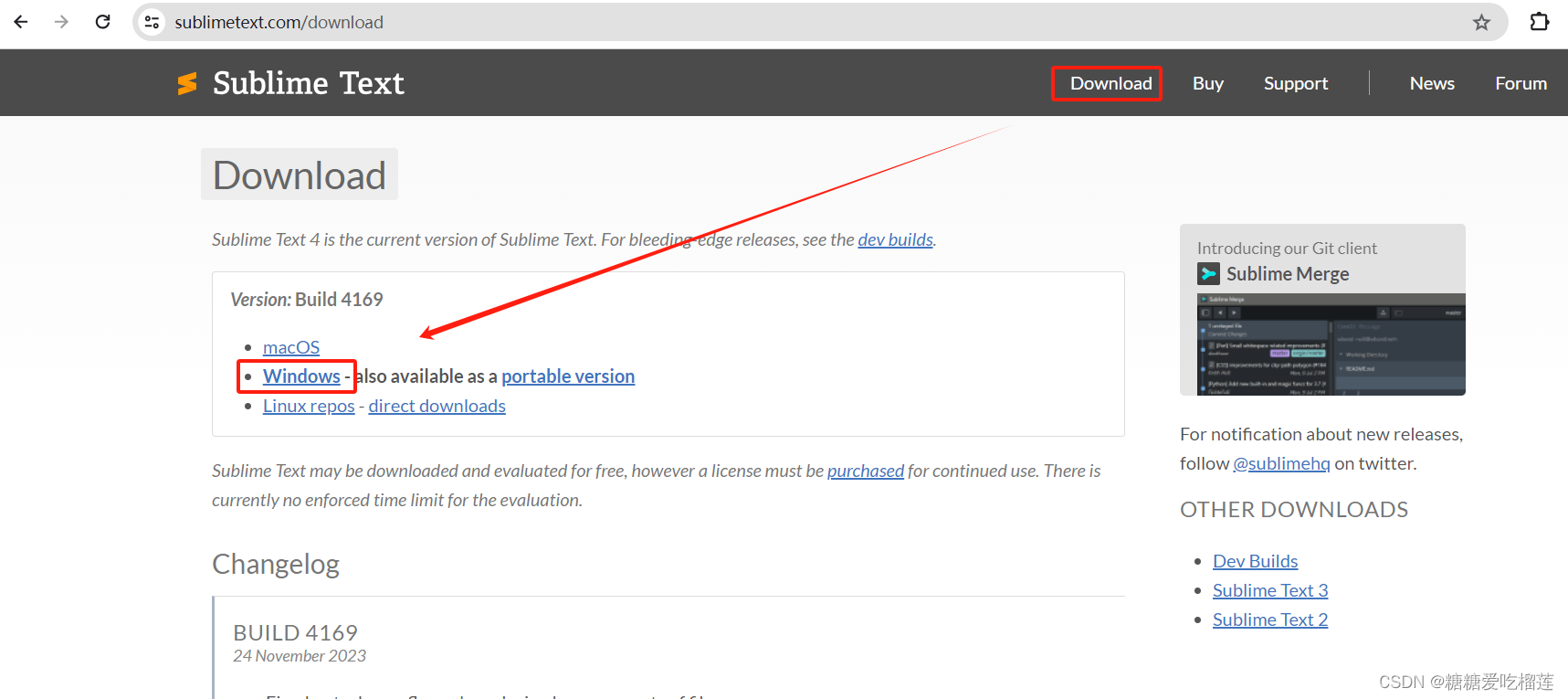1568x699 pixels.
Task: Open the News nav menu item
Action: coord(1432,83)
